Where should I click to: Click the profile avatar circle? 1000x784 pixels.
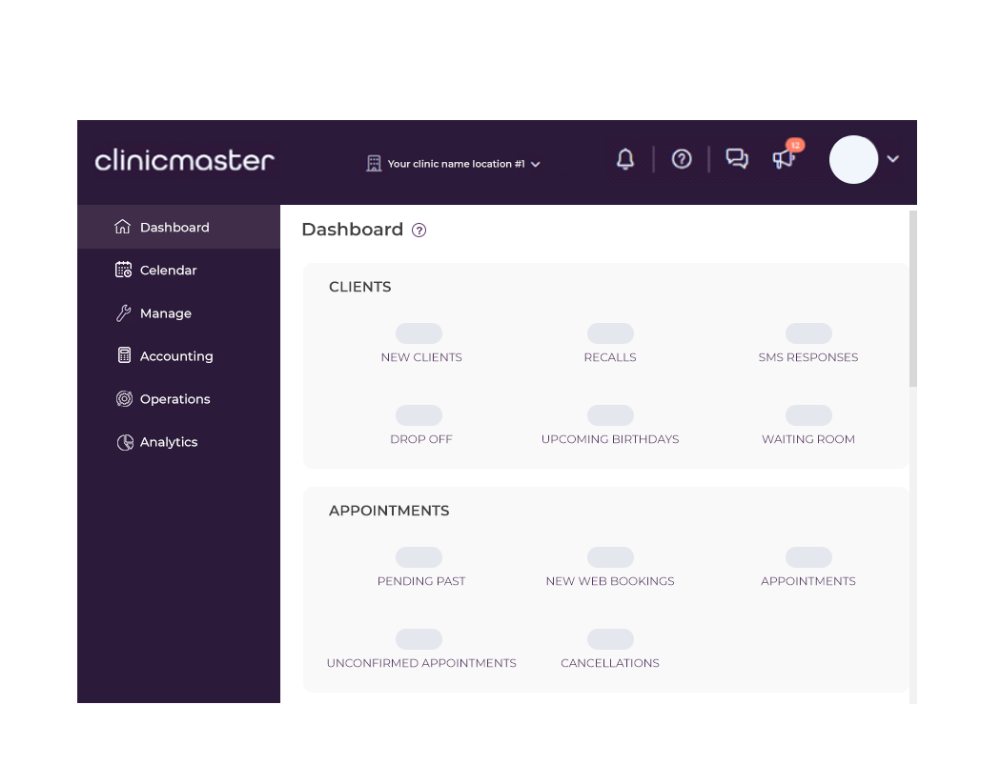coord(853,159)
